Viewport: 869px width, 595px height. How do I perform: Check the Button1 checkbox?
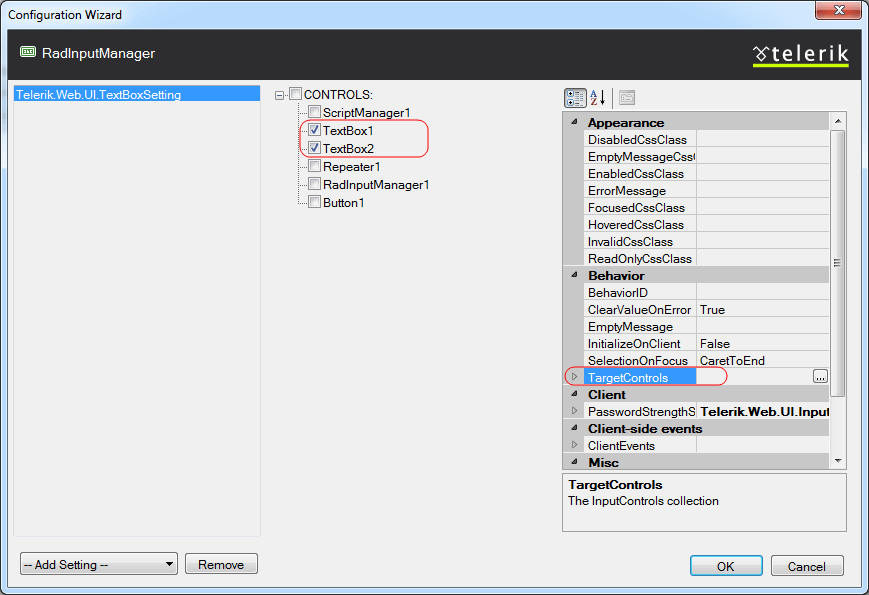point(314,202)
